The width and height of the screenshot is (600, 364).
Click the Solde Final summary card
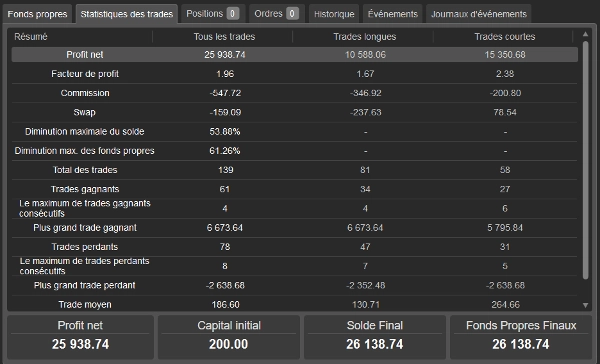[x=375, y=337]
